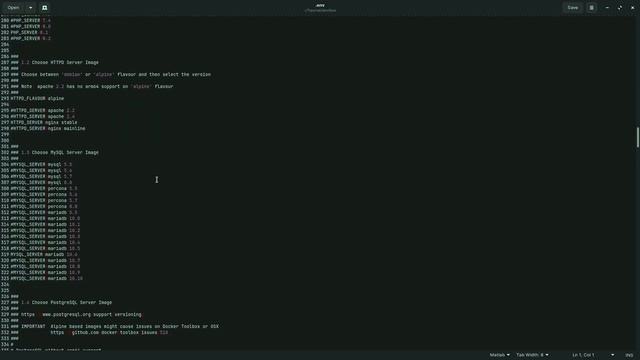Click the HTTPD_SERVER nginx stable line

pyautogui.click(x=44, y=122)
